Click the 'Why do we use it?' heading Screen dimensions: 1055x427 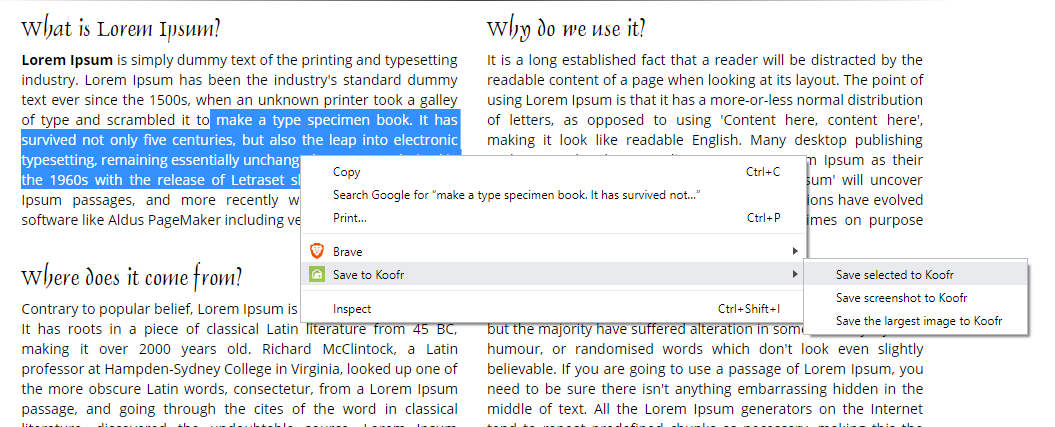(566, 30)
